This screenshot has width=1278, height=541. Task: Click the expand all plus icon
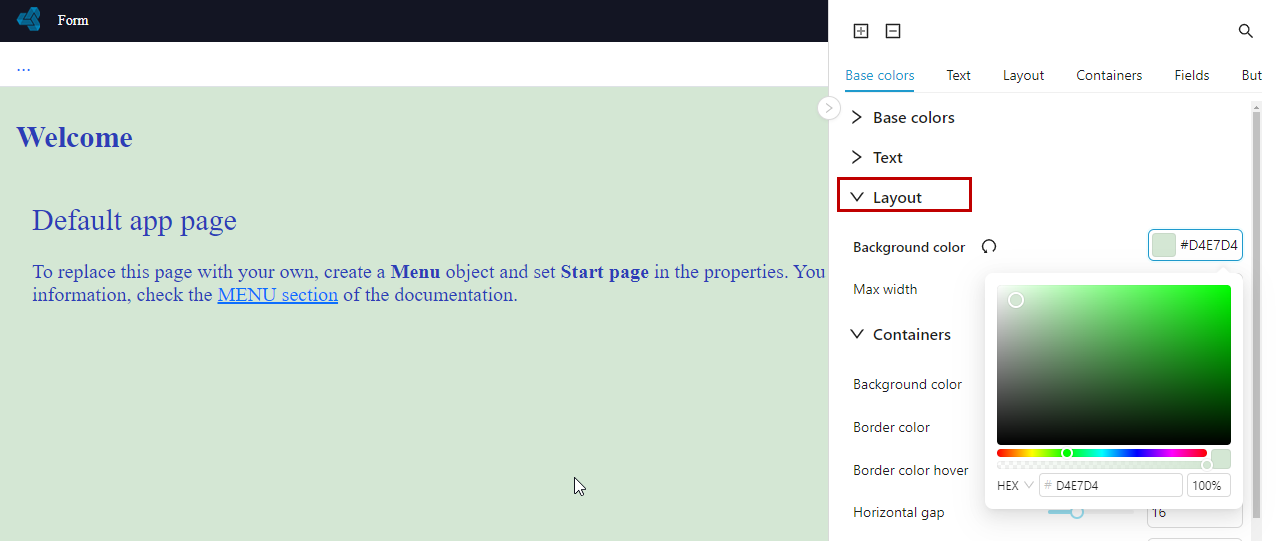click(861, 31)
